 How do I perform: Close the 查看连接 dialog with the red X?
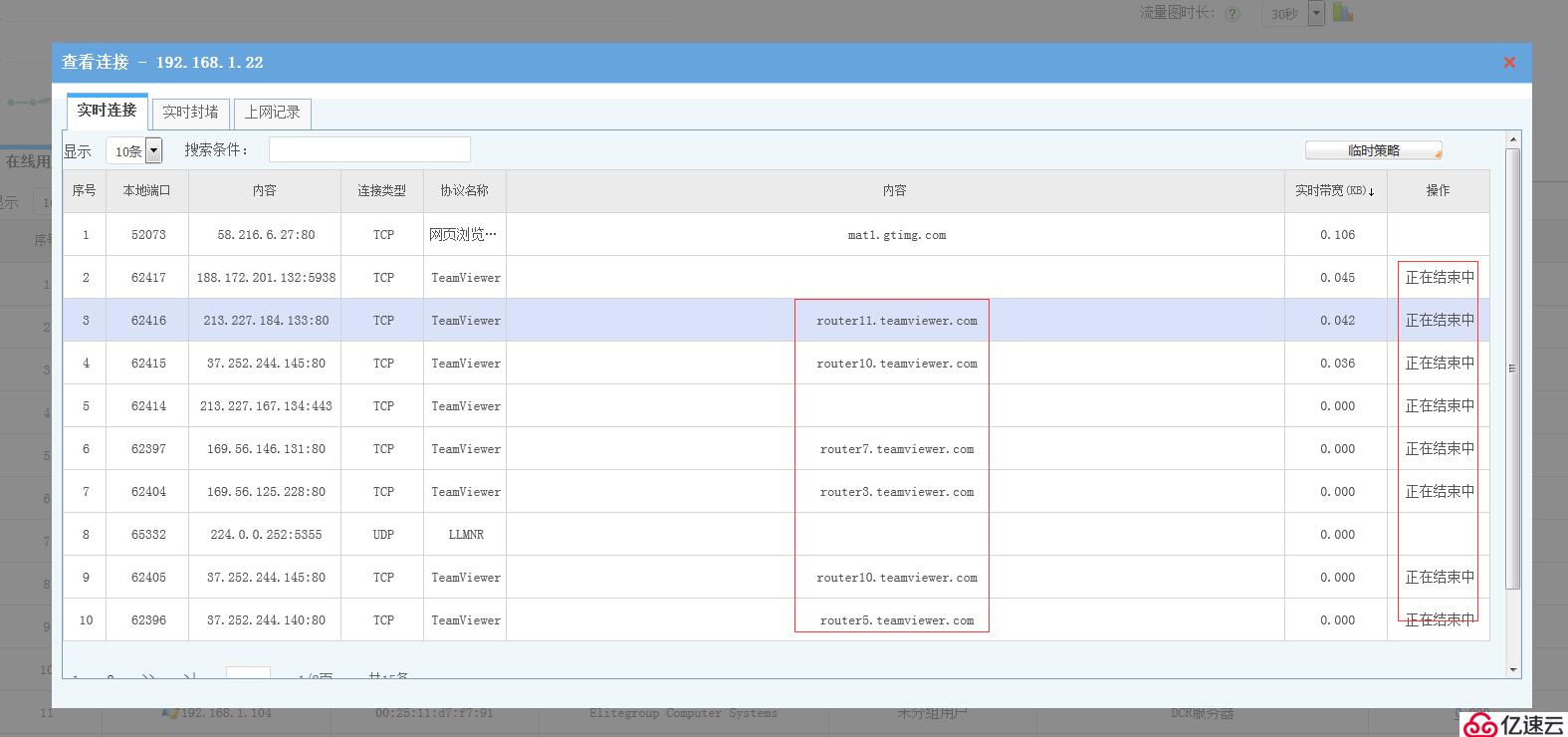tap(1509, 62)
